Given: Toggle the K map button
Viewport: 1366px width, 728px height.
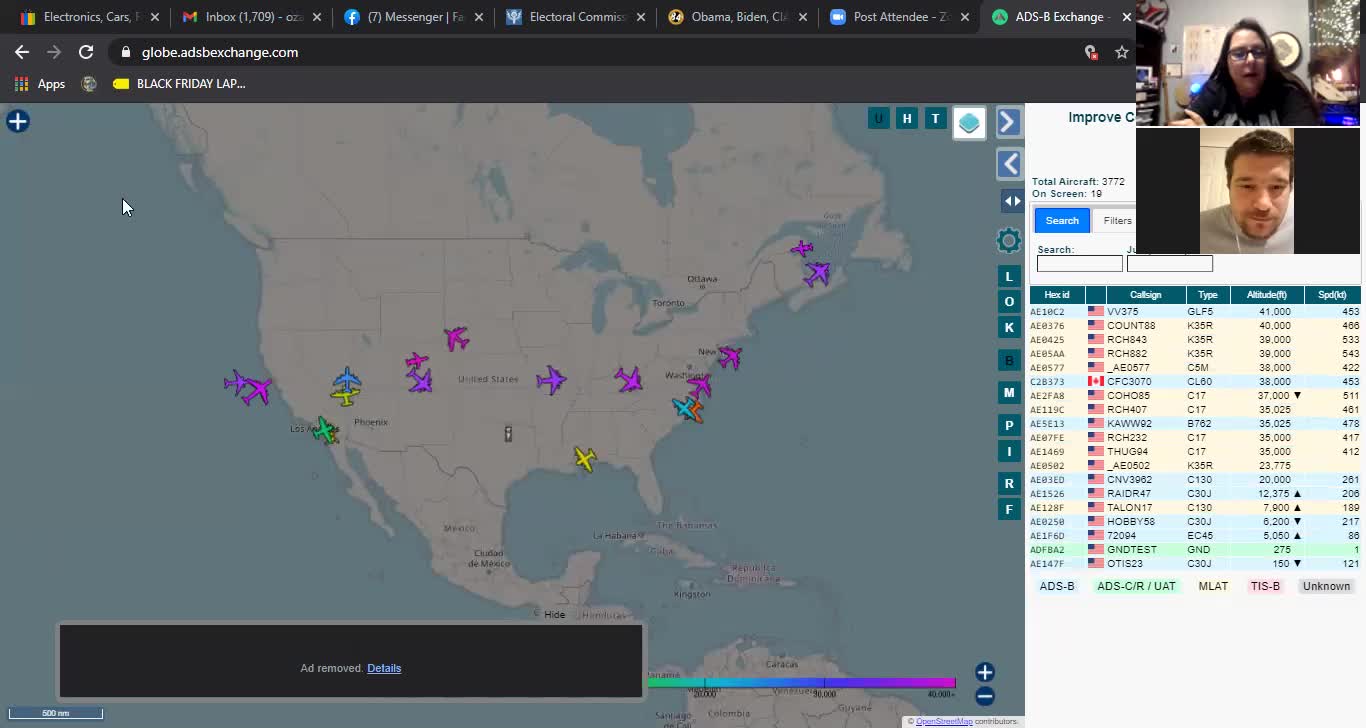Looking at the screenshot, I should click(x=1009, y=327).
